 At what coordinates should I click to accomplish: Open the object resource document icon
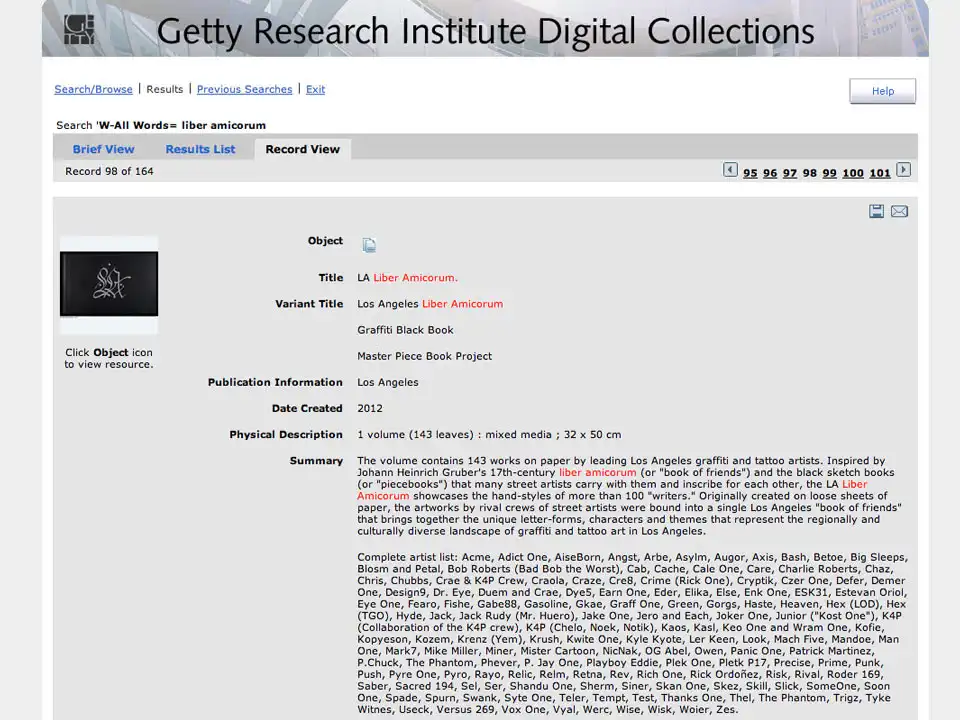369,244
